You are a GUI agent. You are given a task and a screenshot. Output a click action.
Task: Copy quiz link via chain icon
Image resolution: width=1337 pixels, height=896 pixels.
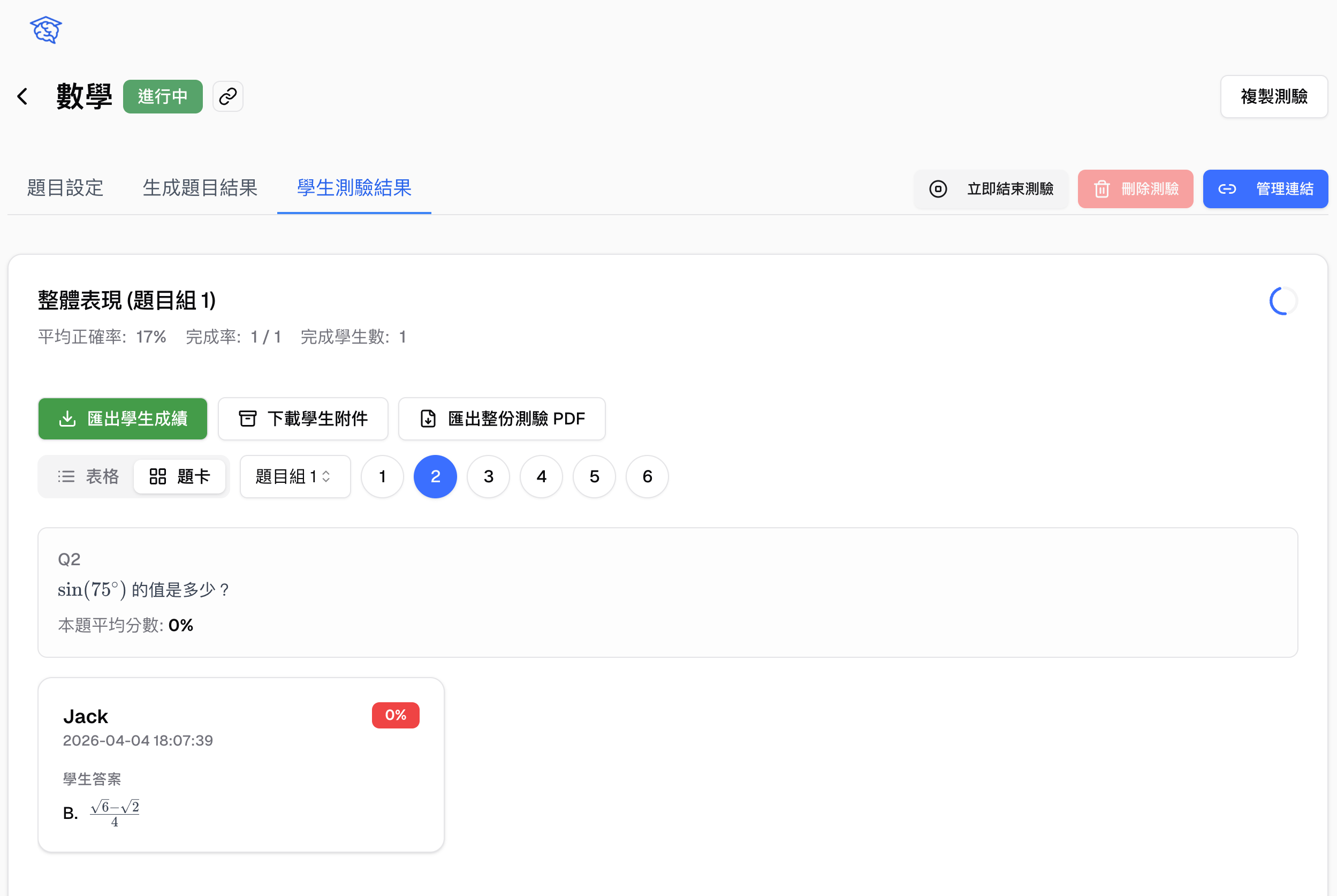point(228,96)
